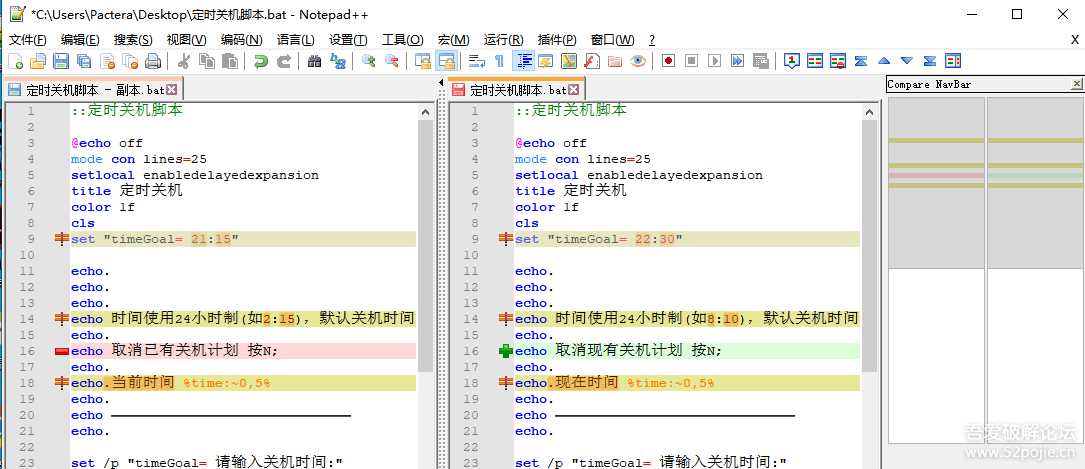This screenshot has width=1085, height=469.
Task: Toggle synchronize vertical scrolling icon
Action: pyautogui.click(x=422, y=61)
